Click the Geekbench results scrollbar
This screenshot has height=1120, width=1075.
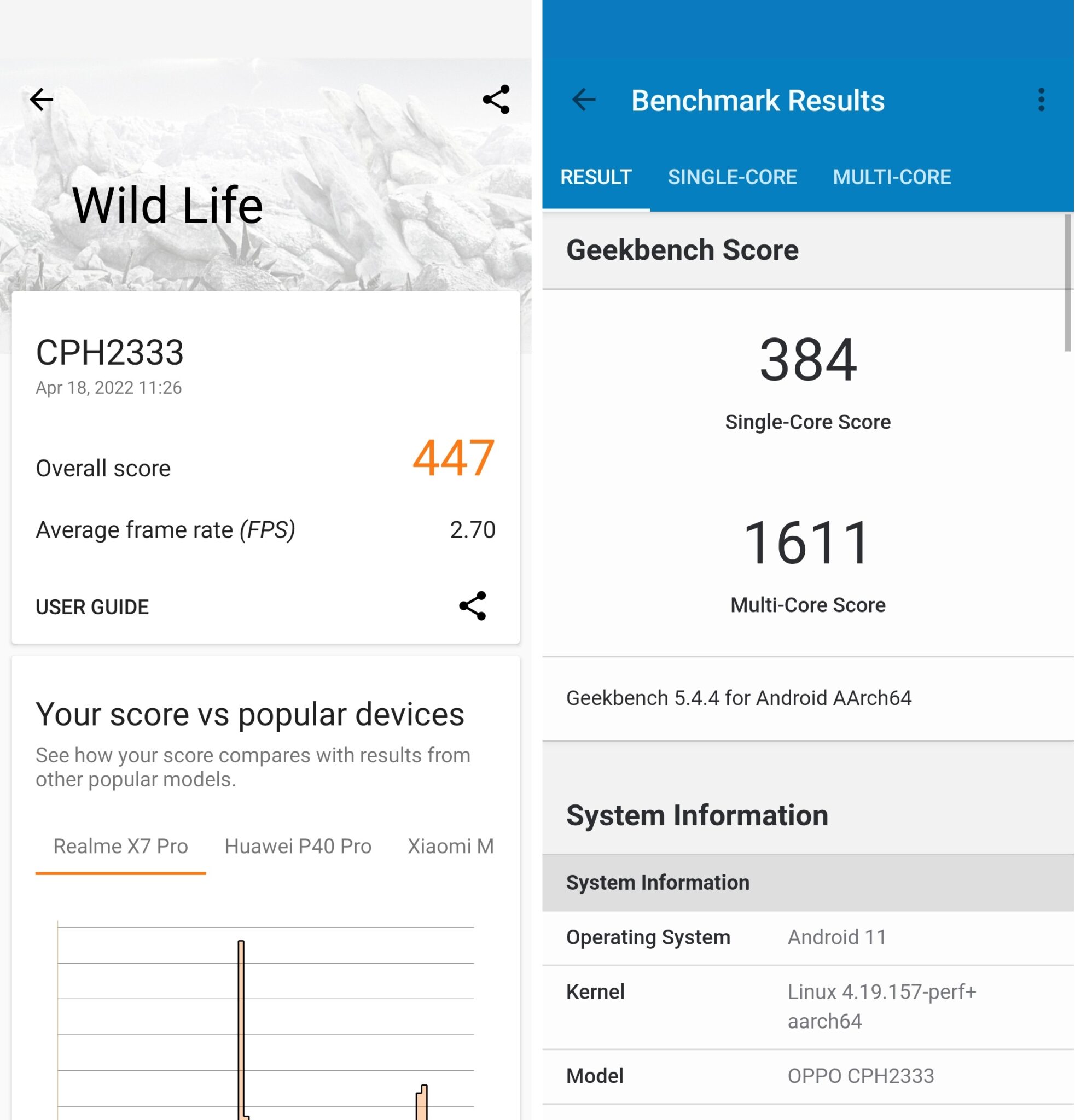pos(1067,283)
